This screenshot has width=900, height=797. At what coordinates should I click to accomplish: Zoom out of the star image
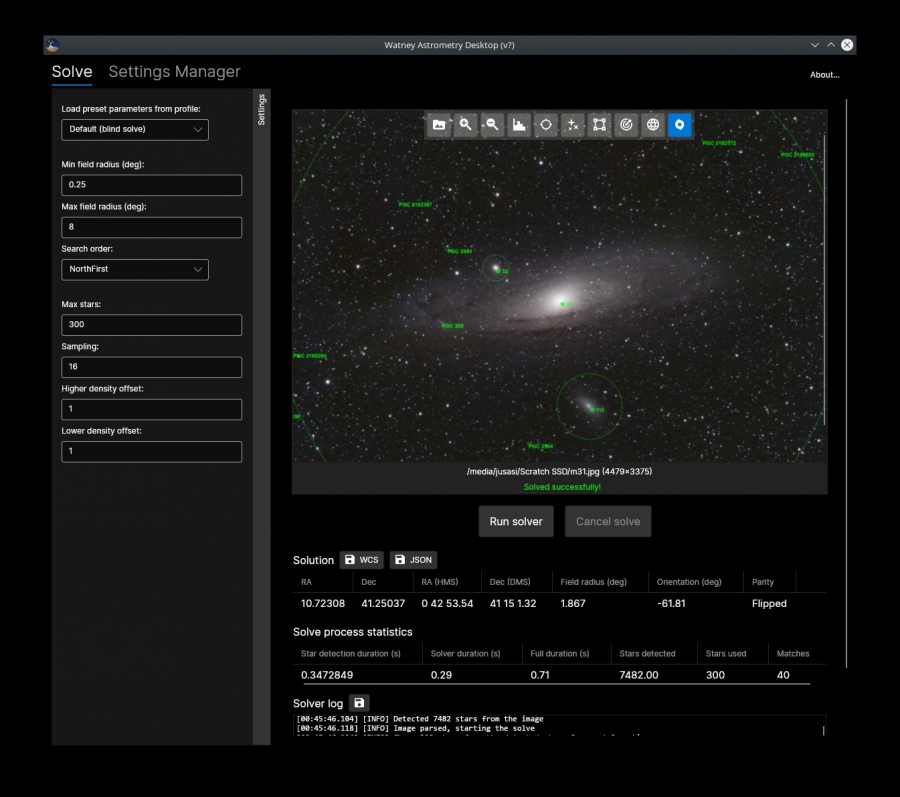[x=492, y=125]
